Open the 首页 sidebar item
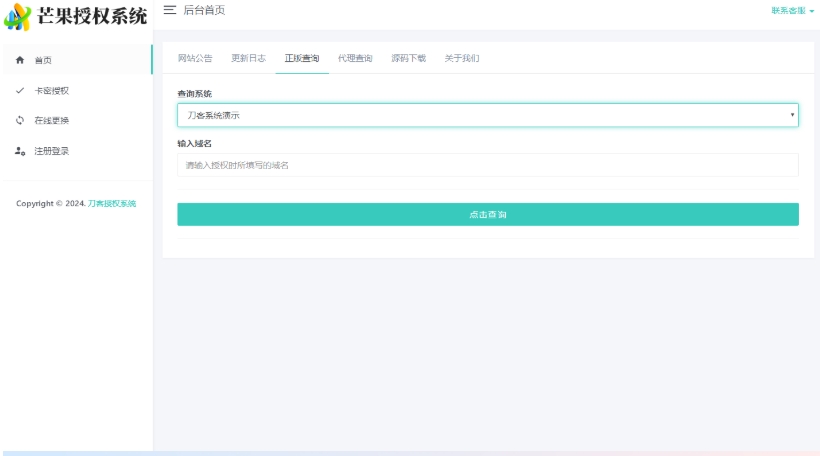820x456 pixels. pyautogui.click(x=78, y=60)
